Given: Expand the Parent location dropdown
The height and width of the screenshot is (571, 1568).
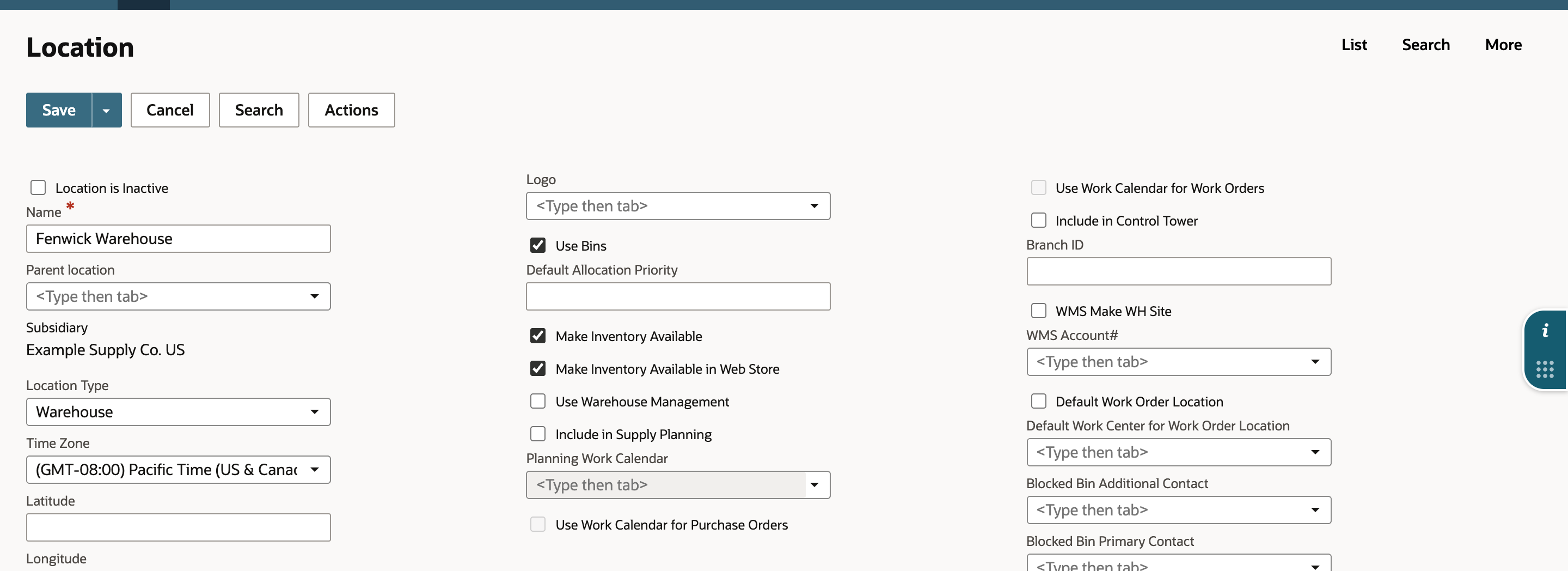Looking at the screenshot, I should click(315, 297).
